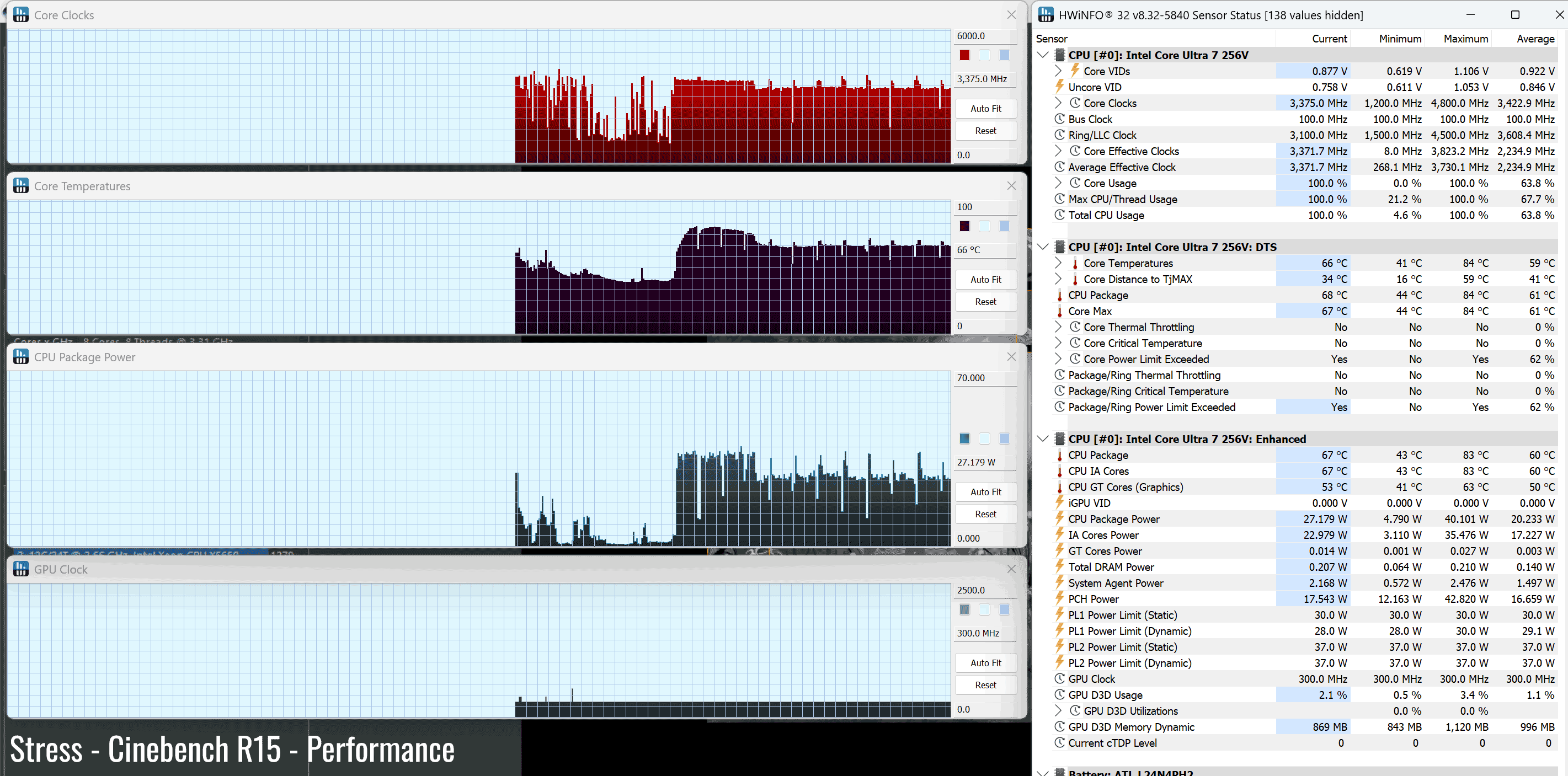This screenshot has height=776, width=1568.
Task: Collapse the CPU Enhanced sensor group
Action: pyautogui.click(x=1043, y=438)
